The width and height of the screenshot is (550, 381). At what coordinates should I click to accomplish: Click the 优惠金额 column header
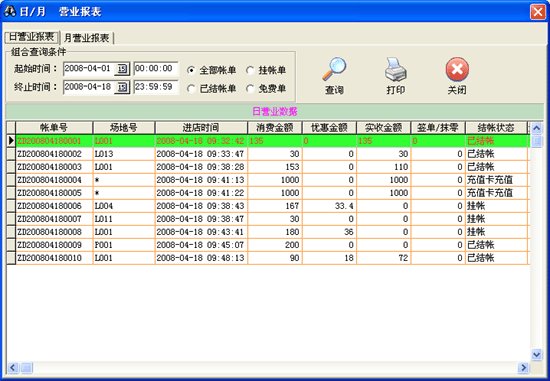[329, 128]
